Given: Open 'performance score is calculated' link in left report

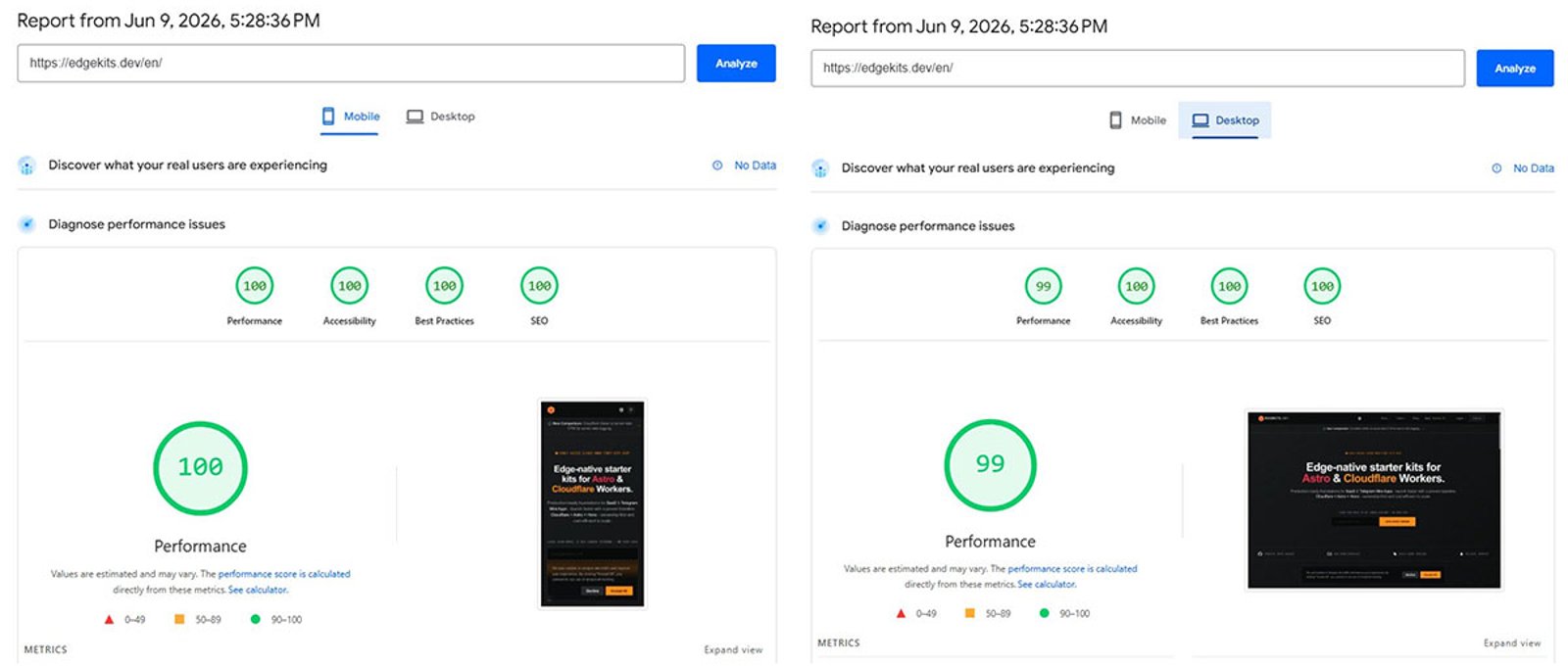Looking at the screenshot, I should 284,574.
